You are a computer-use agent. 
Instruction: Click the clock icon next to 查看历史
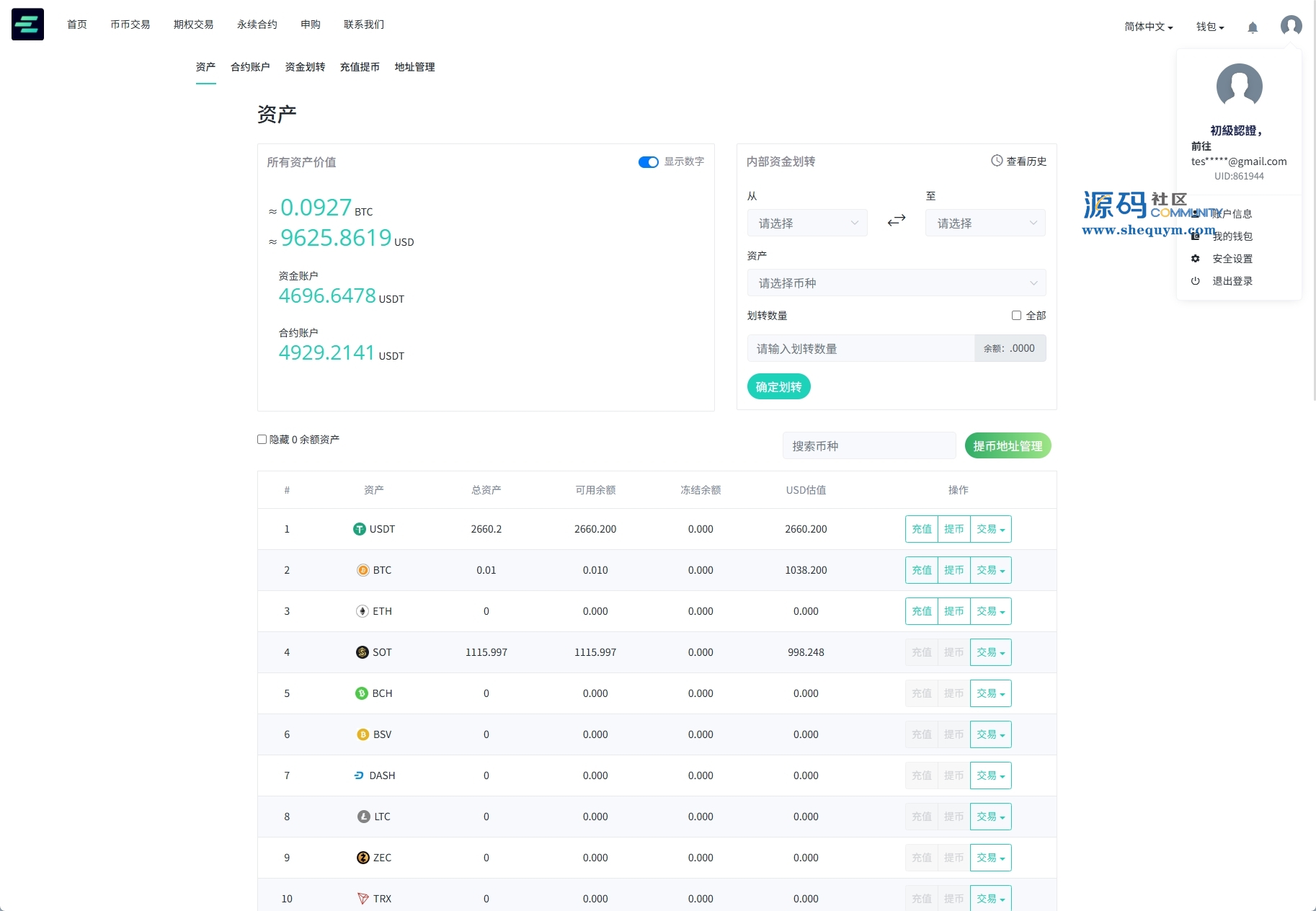click(x=997, y=161)
